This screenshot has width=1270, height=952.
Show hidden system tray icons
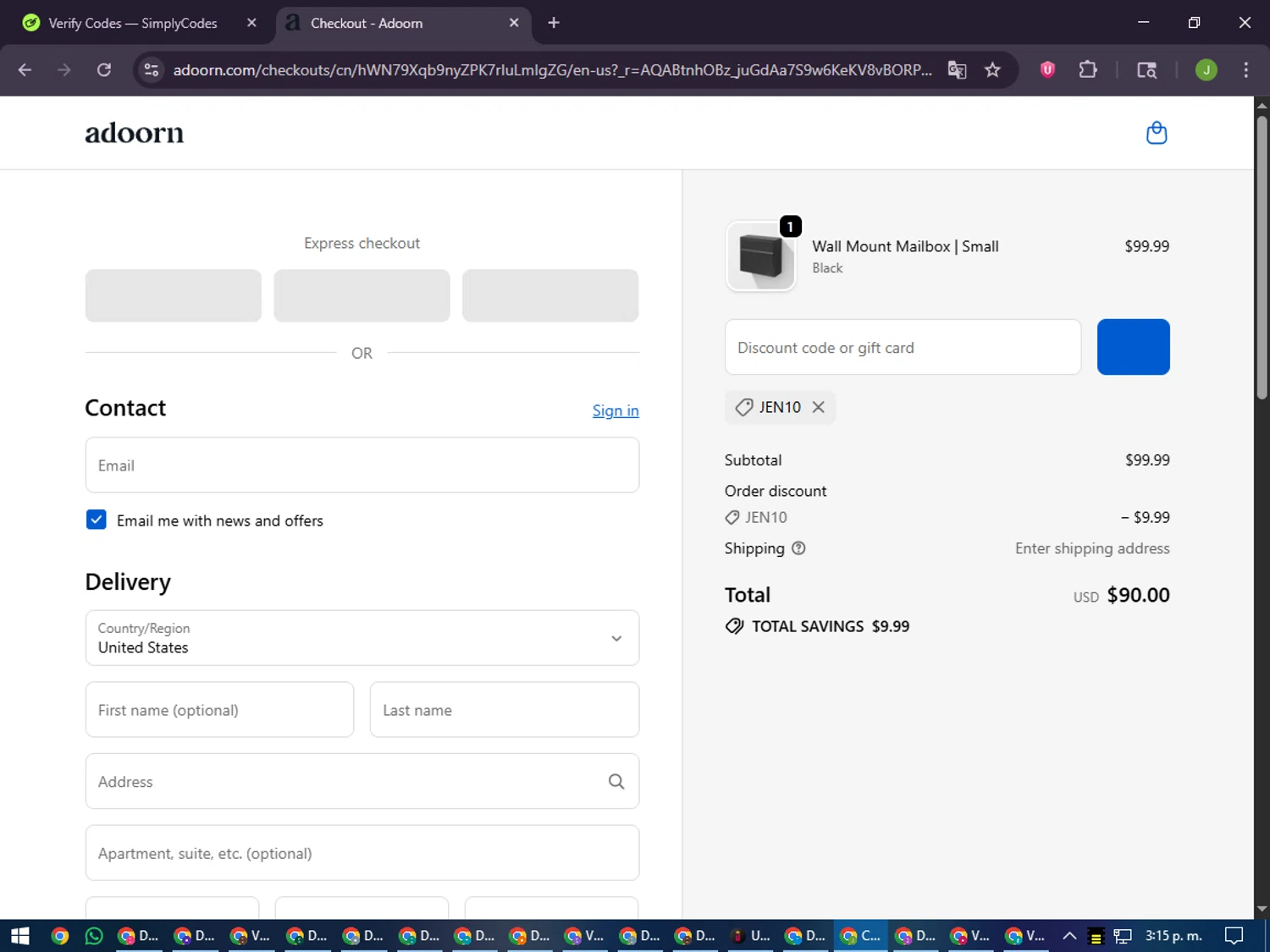click(1069, 936)
